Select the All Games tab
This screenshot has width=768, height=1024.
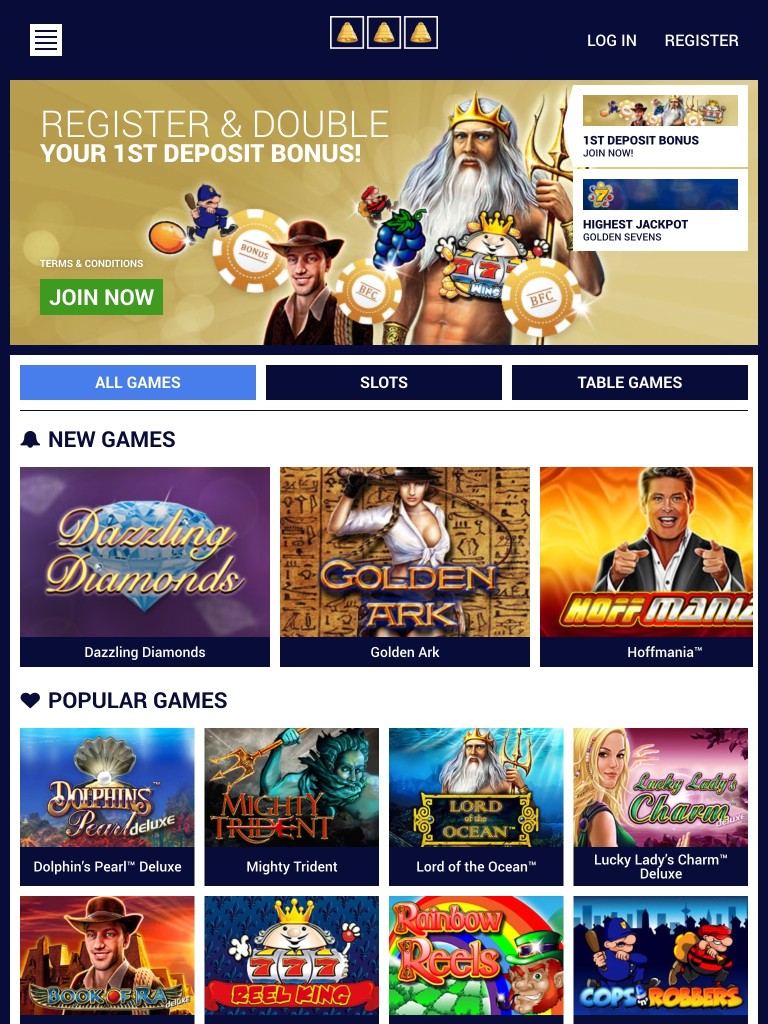(x=138, y=382)
